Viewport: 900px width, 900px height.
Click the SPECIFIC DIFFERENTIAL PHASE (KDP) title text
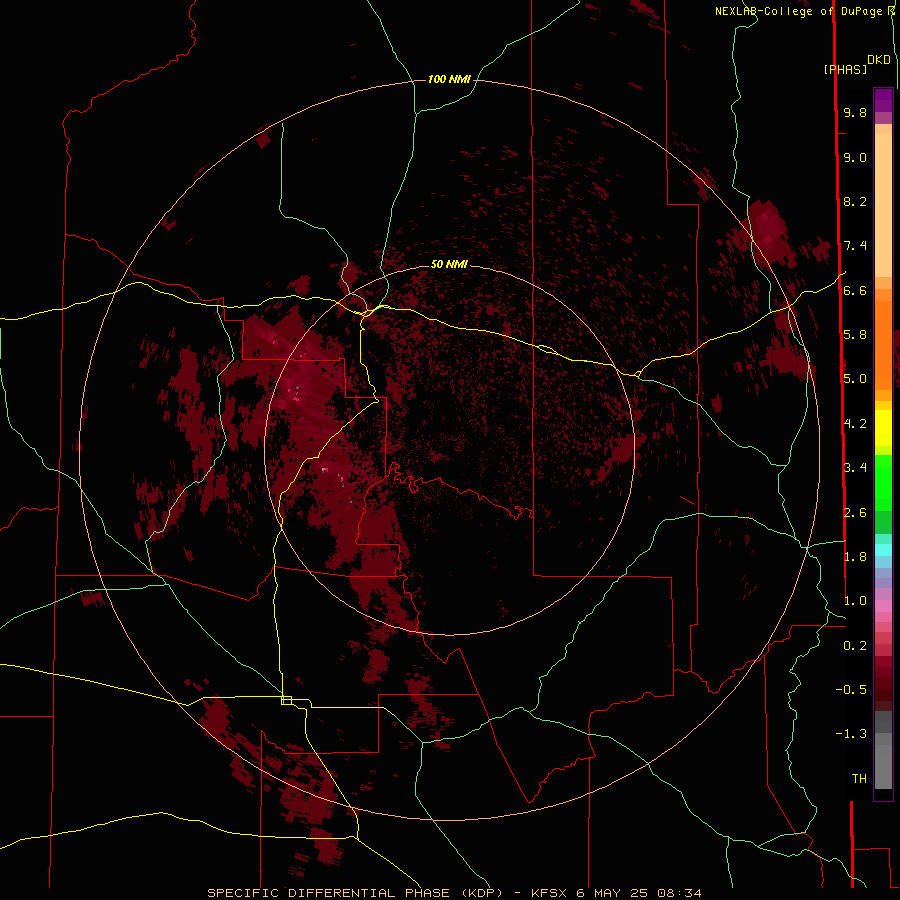pos(356,893)
